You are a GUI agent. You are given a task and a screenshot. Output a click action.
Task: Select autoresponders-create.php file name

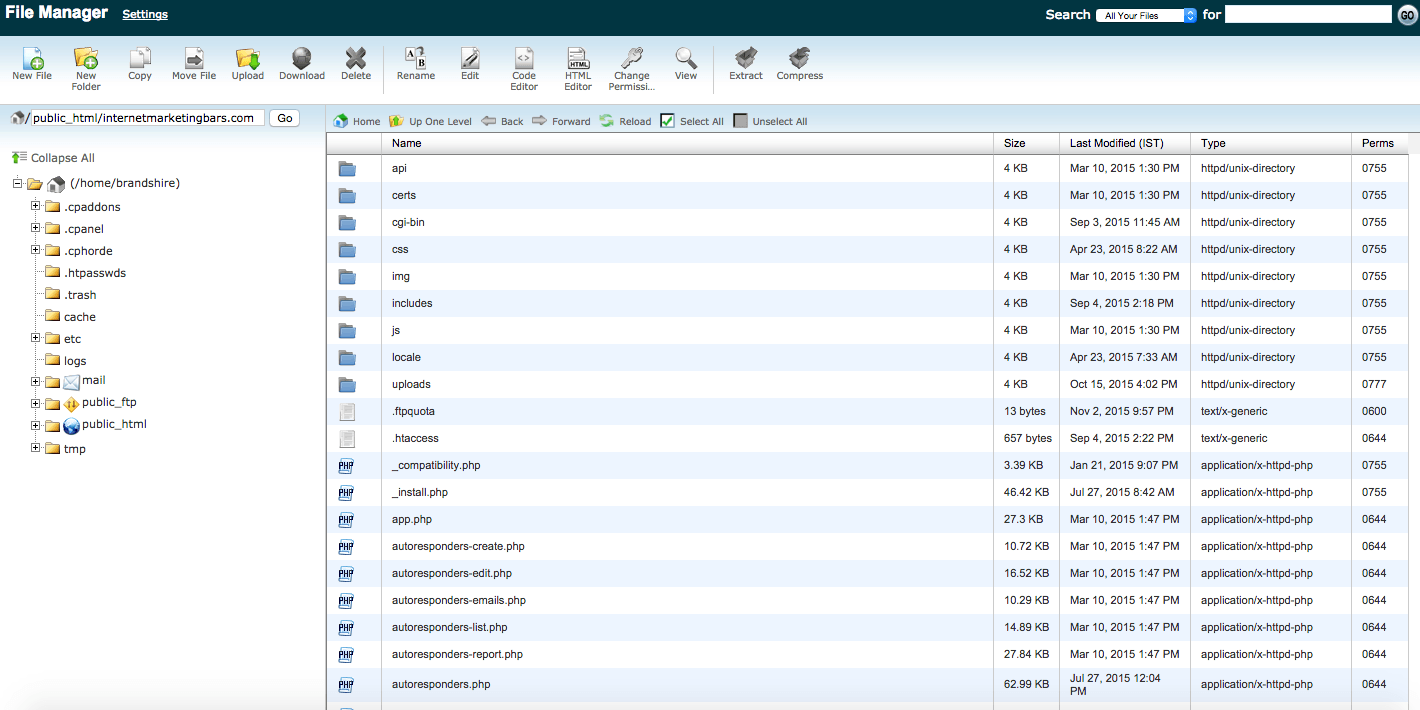coord(458,546)
